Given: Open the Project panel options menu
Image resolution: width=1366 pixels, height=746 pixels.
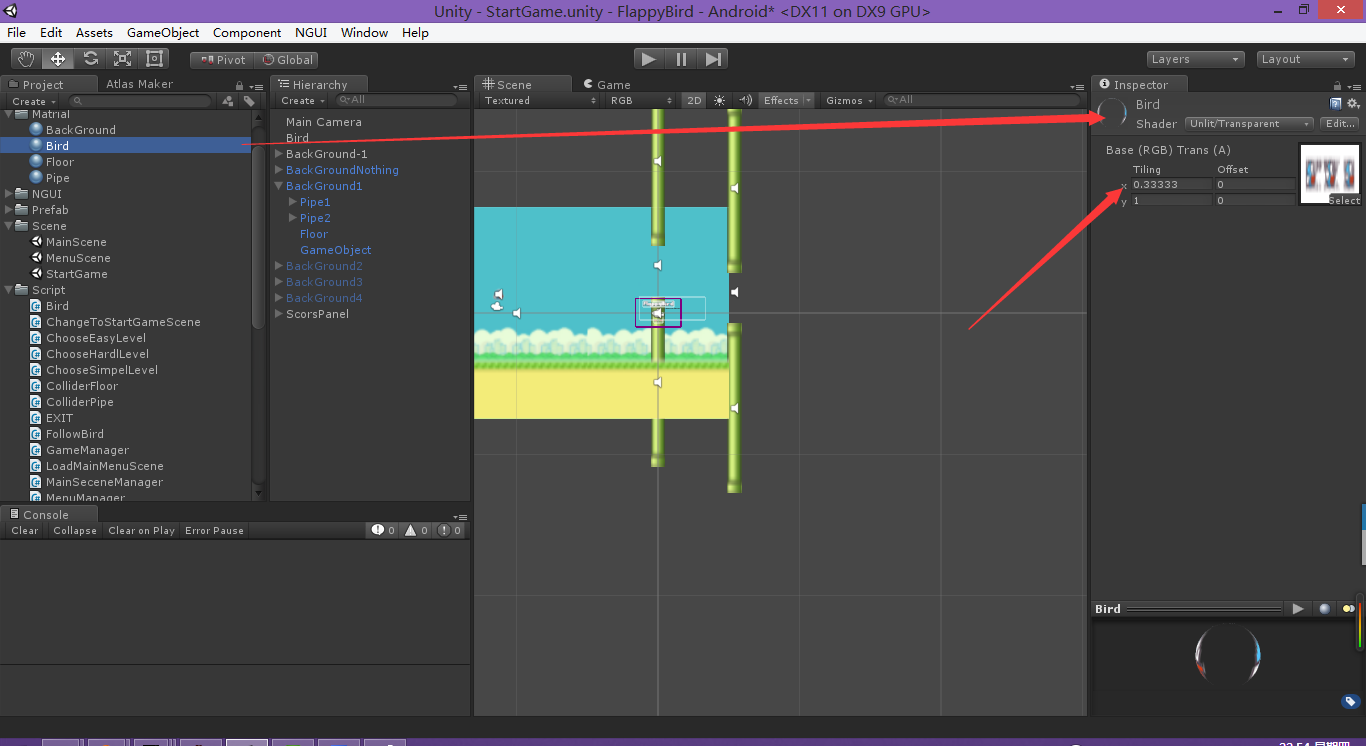Looking at the screenshot, I should click(256, 86).
